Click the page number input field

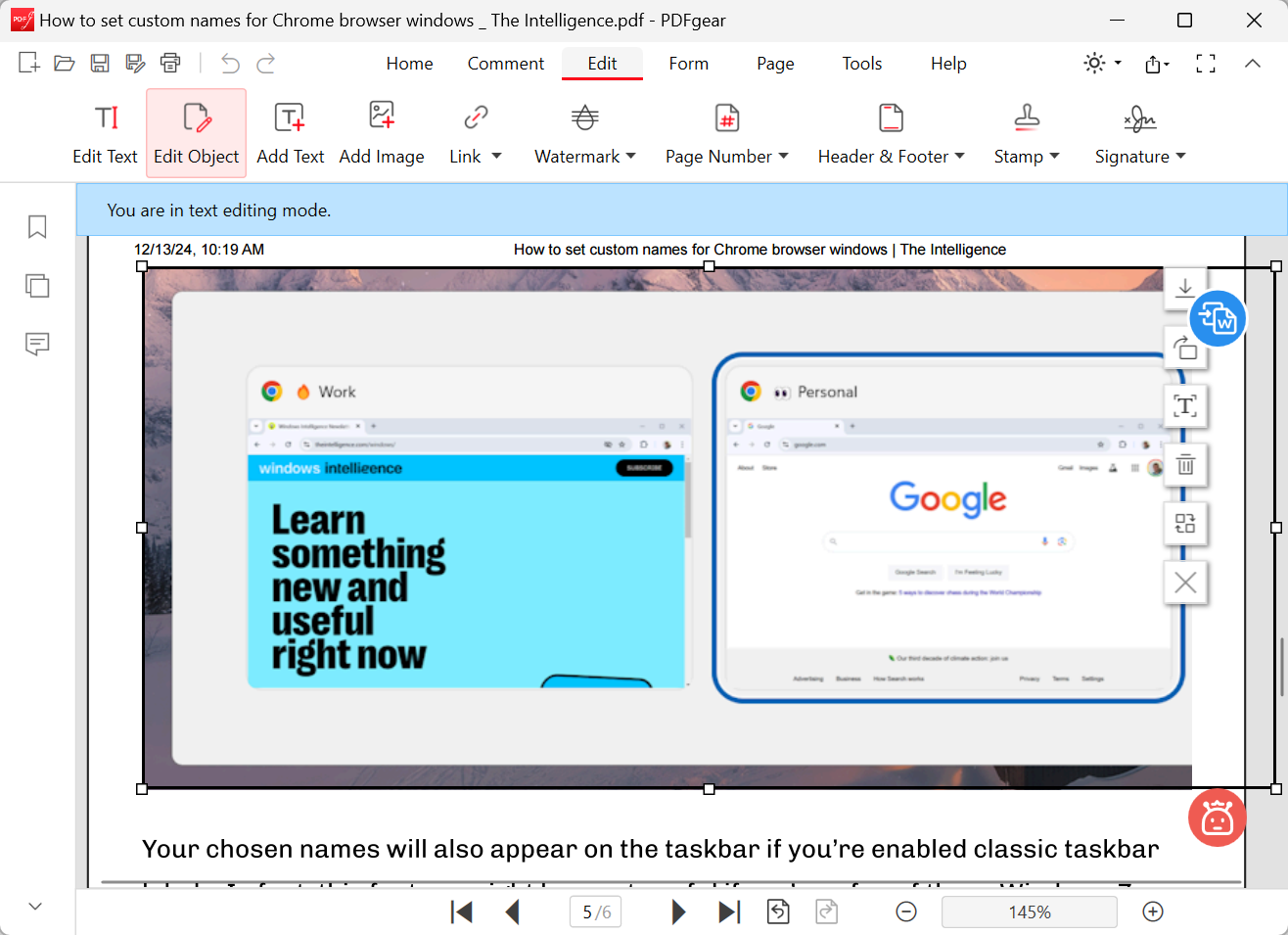[595, 912]
